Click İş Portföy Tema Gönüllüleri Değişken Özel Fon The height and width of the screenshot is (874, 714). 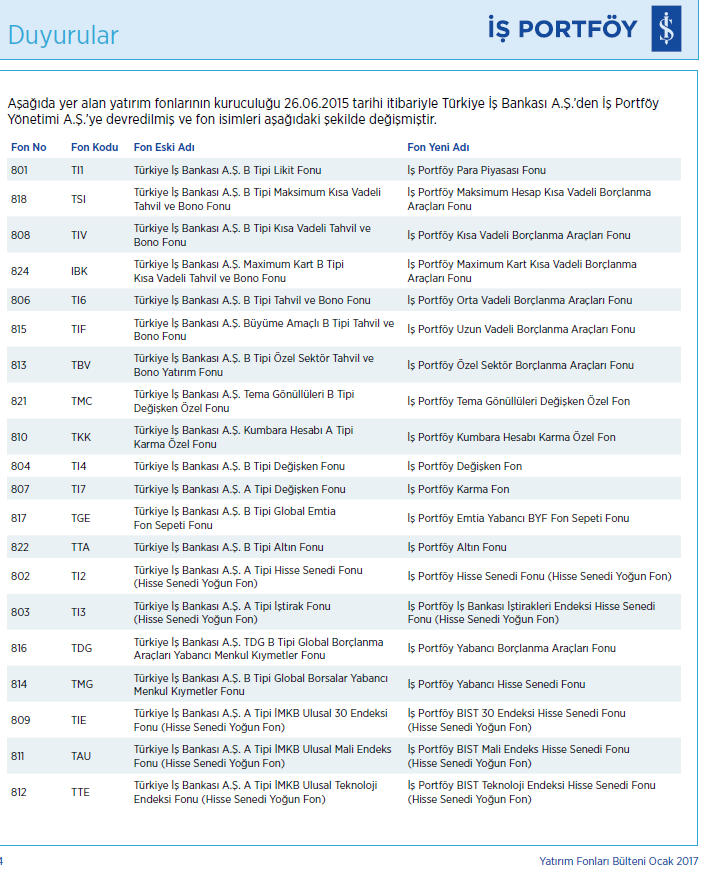[518, 401]
